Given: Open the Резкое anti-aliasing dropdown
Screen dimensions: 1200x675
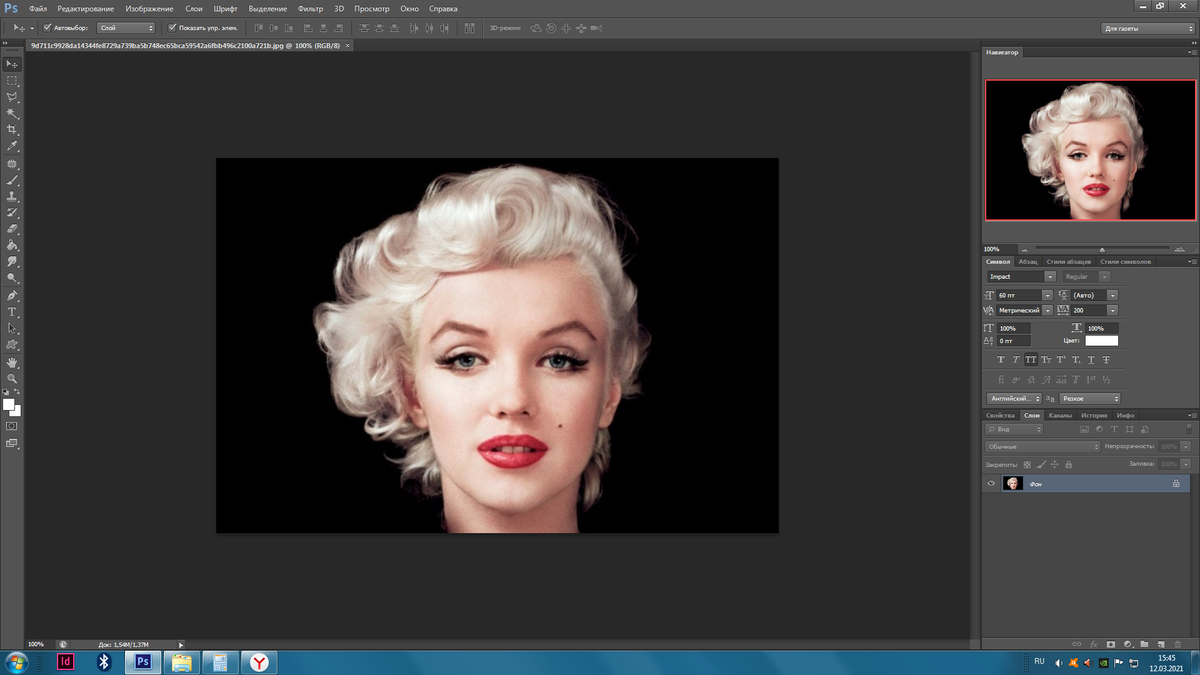Looking at the screenshot, I should [x=1090, y=398].
